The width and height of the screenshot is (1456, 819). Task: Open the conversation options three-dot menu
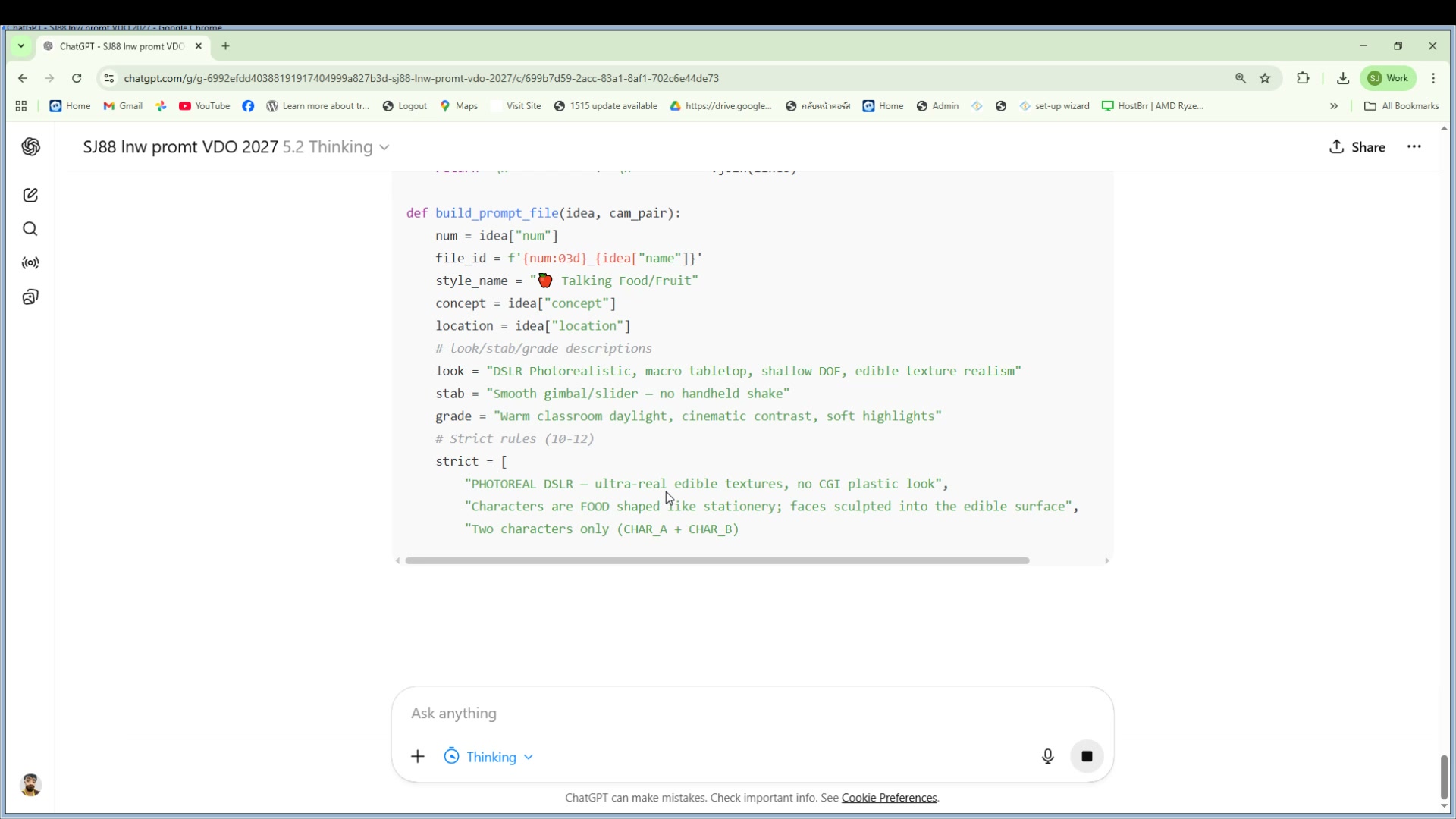(1414, 147)
